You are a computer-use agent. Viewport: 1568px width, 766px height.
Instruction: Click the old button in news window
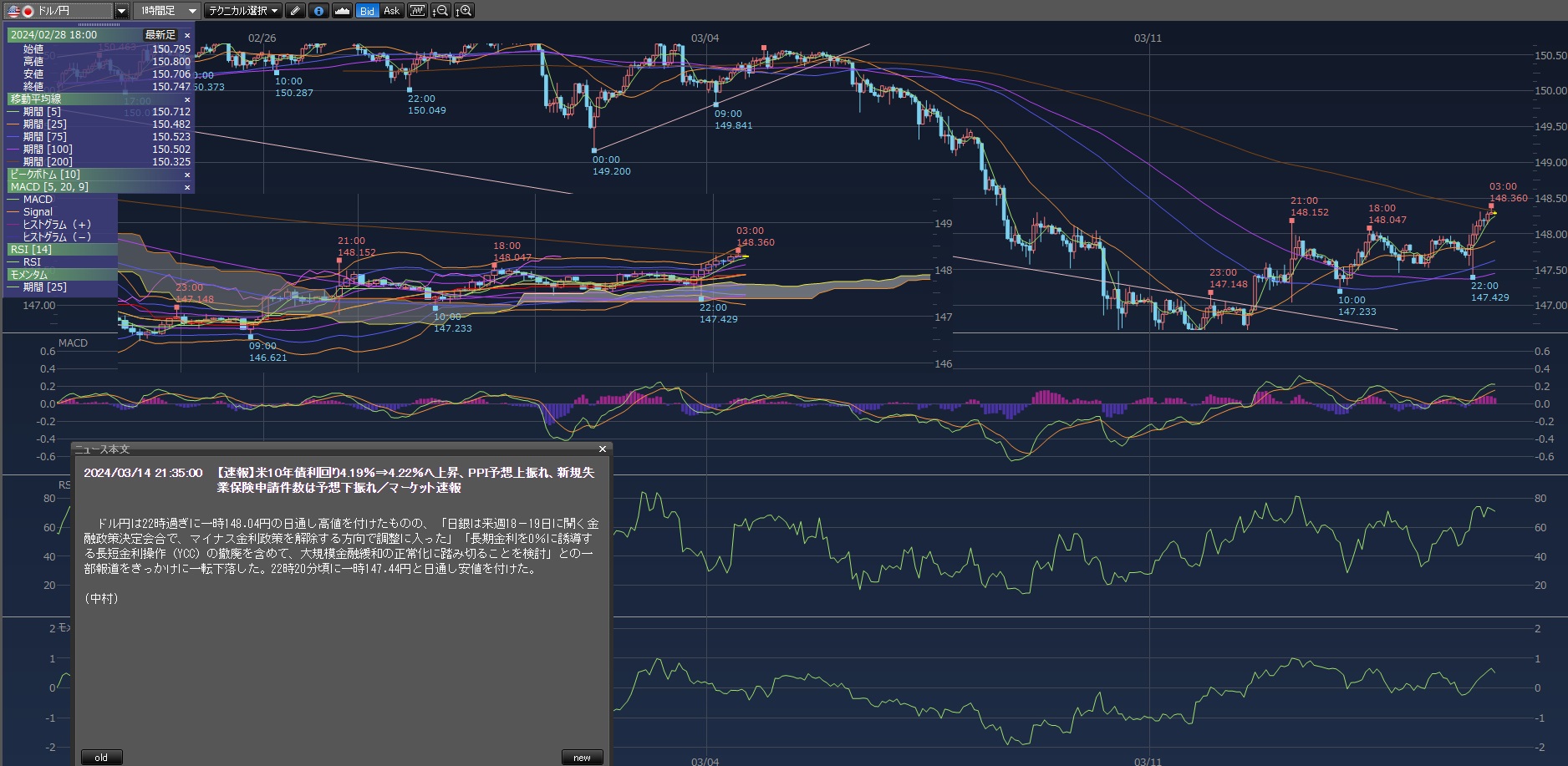point(101,758)
